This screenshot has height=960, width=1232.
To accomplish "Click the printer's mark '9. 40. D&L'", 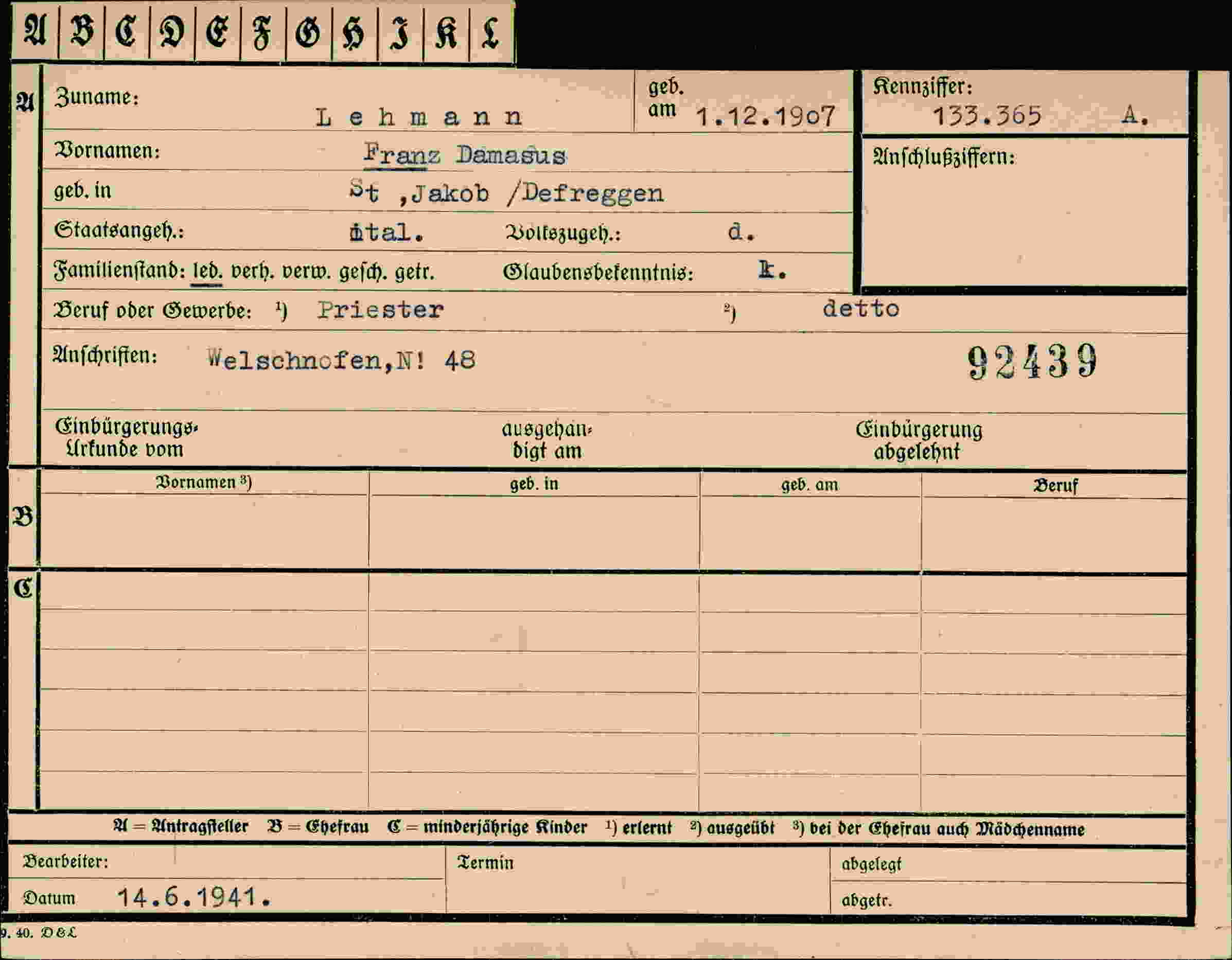I will pos(39,933).
